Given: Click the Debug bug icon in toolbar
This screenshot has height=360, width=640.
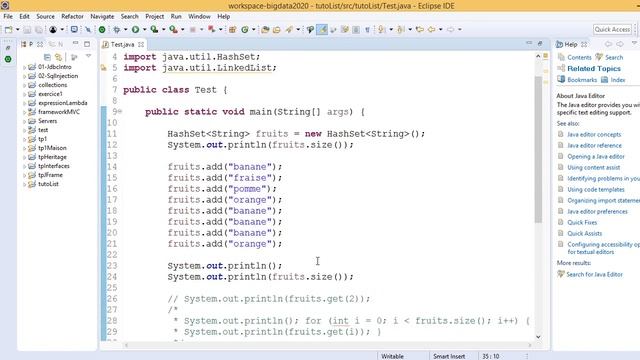Looking at the screenshot, I should click(117, 29).
